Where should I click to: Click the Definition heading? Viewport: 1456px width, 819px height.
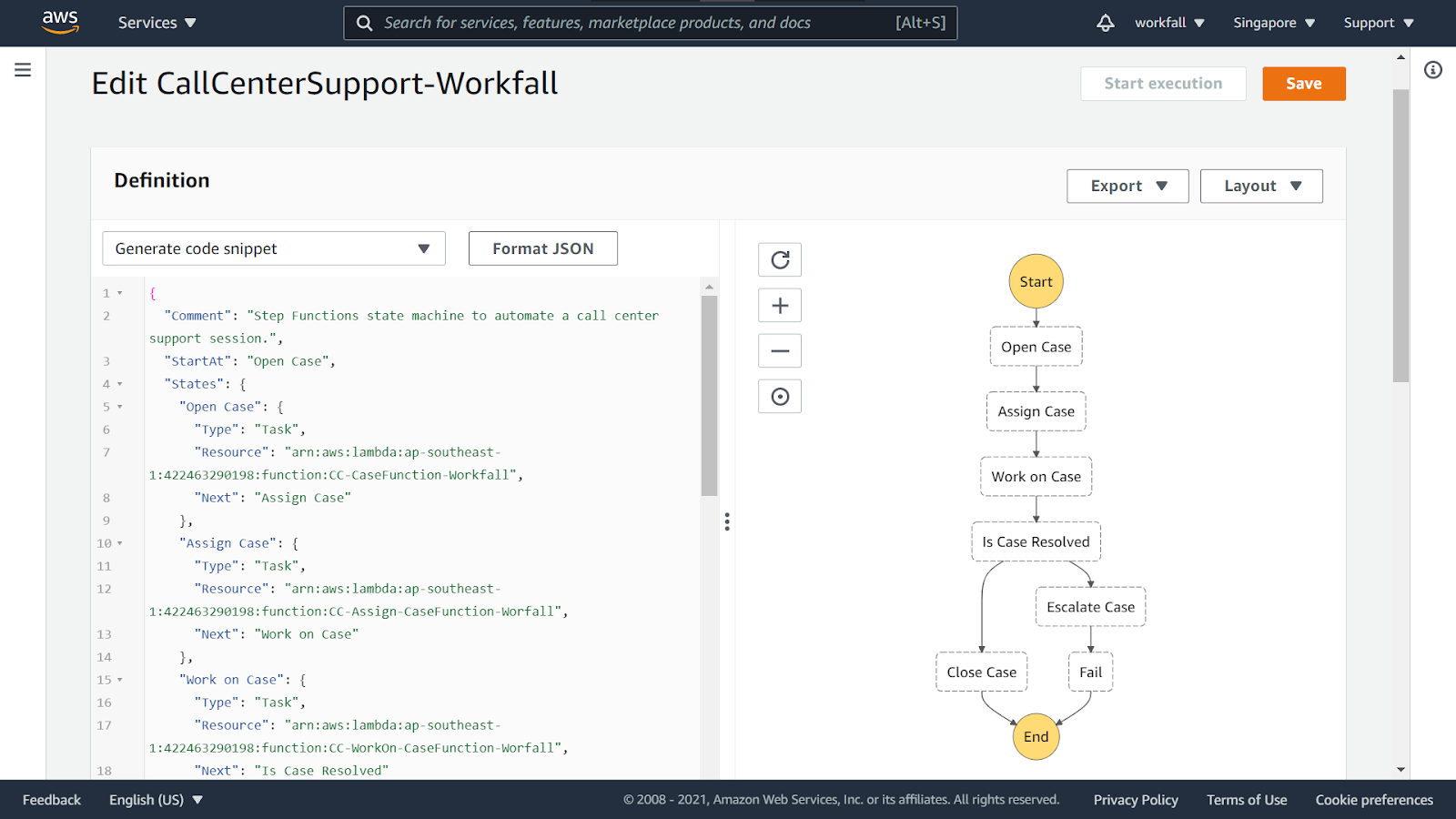tap(162, 180)
